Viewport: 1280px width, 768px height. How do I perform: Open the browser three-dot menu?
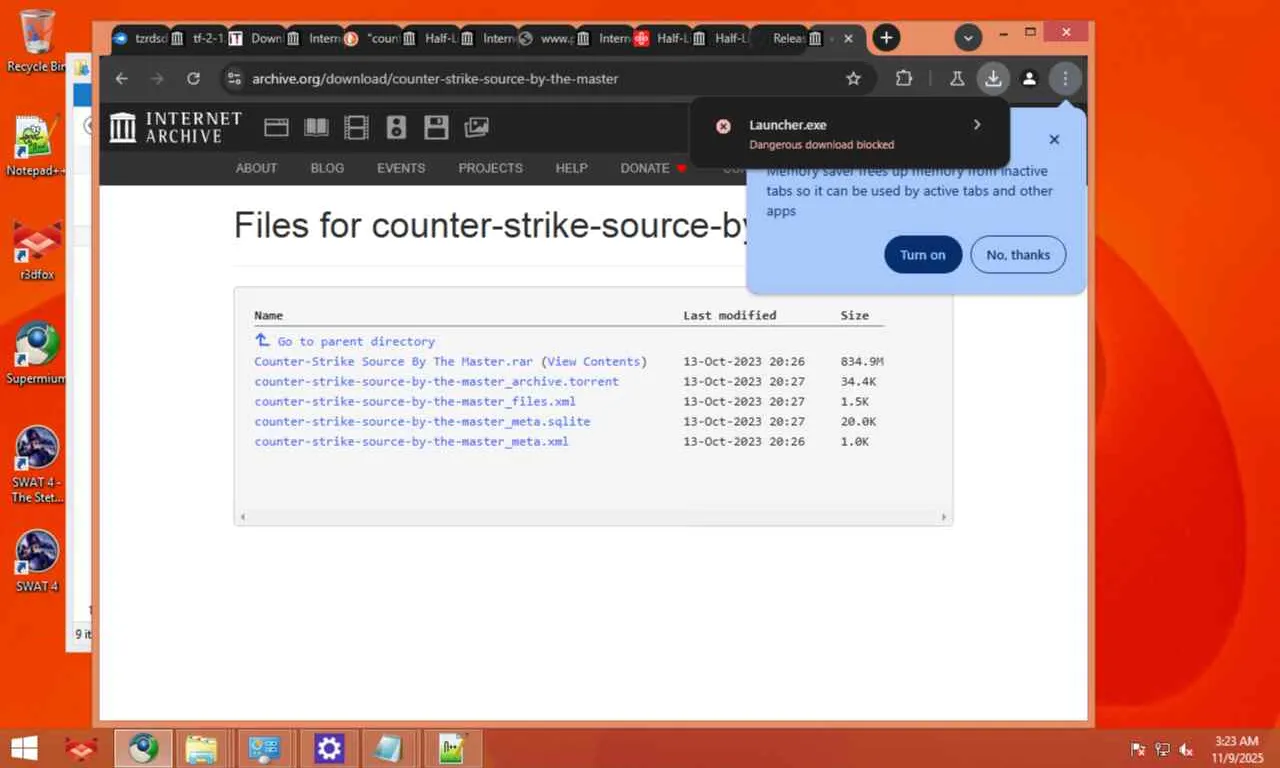click(1065, 78)
